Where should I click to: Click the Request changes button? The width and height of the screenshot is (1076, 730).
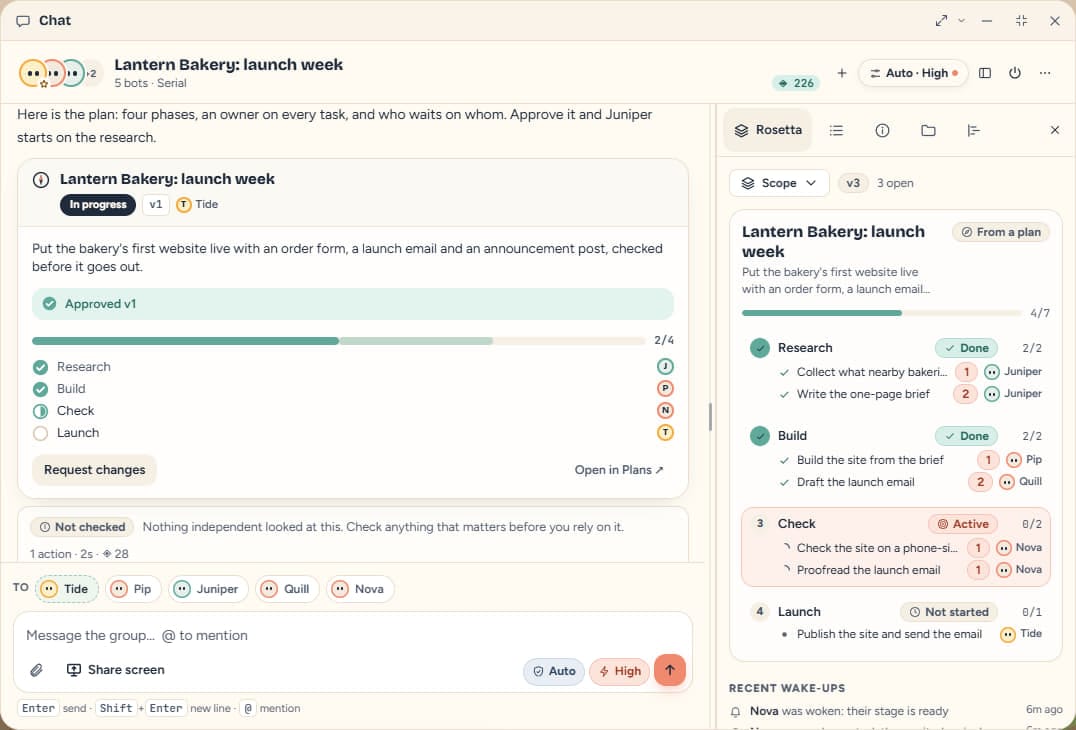95,470
